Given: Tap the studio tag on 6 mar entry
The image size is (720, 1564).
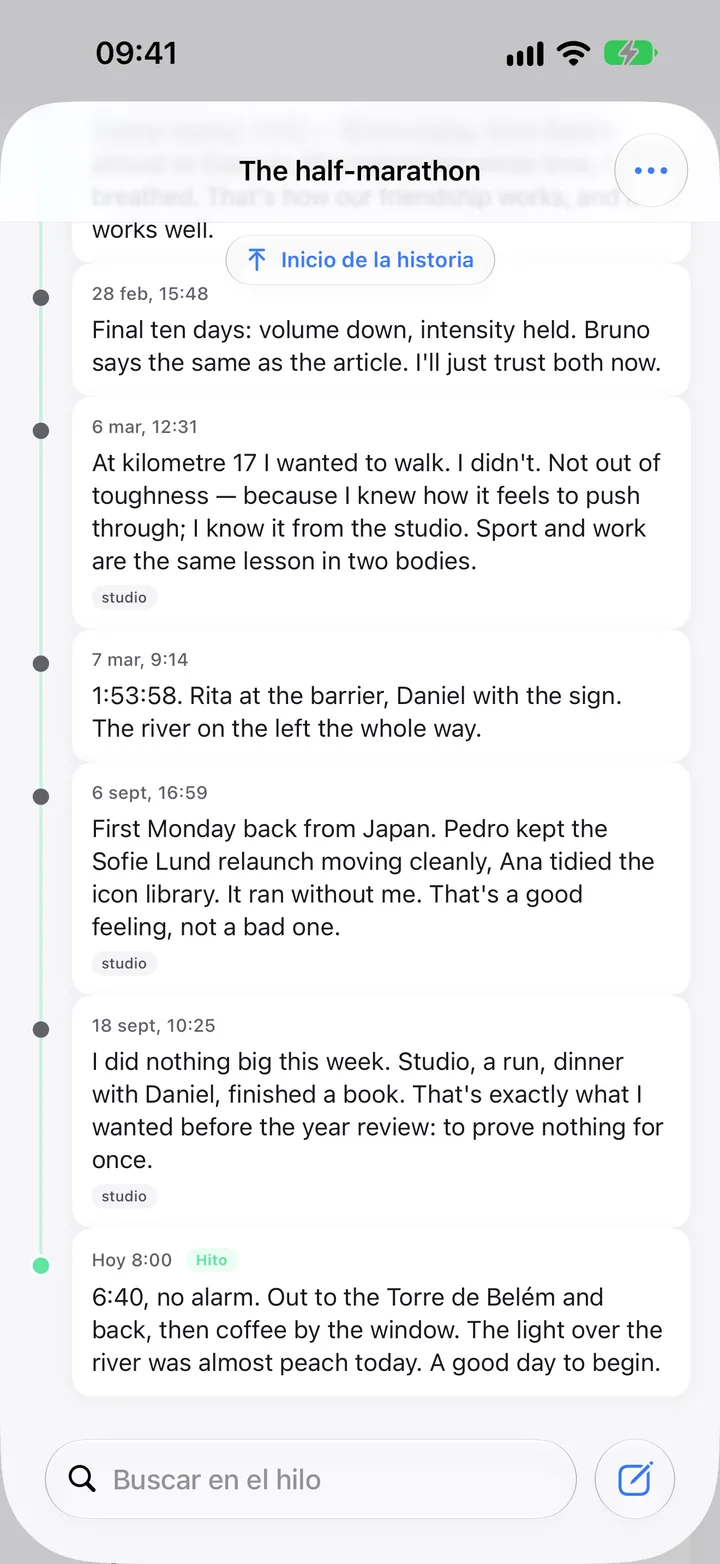Looking at the screenshot, I should click(124, 597).
